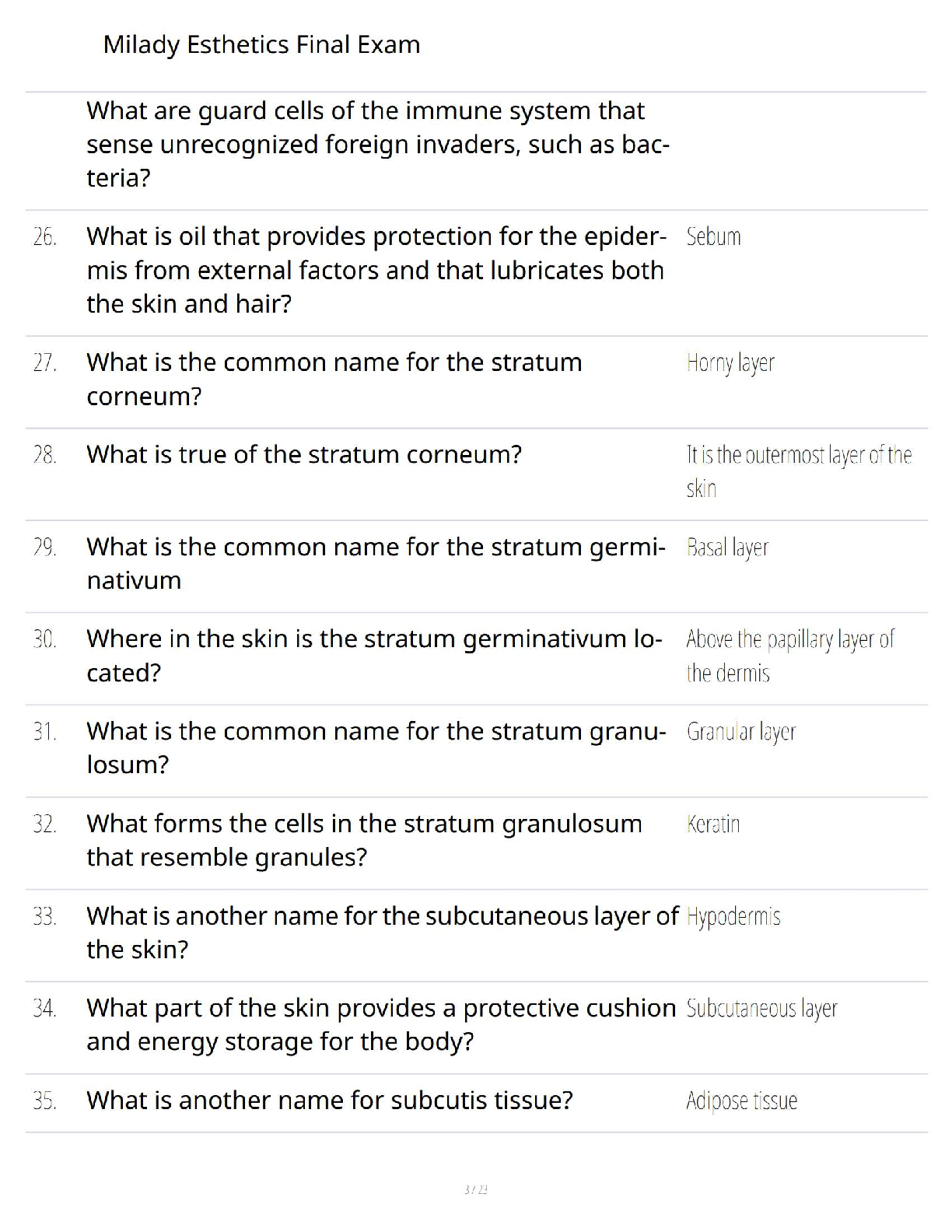Click the answer "Keratin"
This screenshot has width=952, height=1232.
712,824
